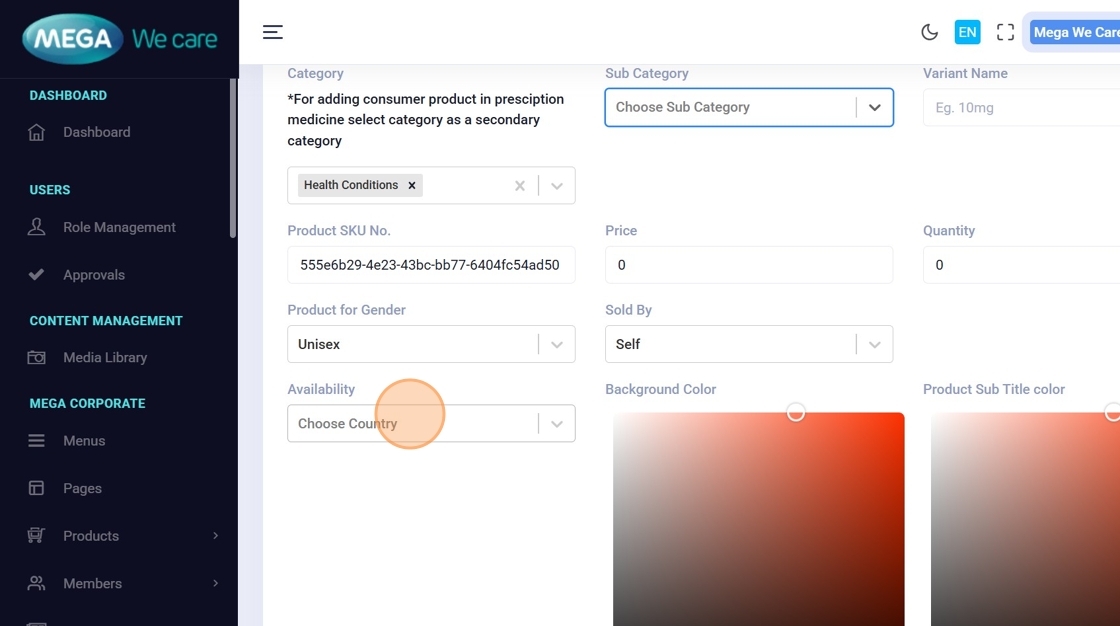Click the Media Library camera icon
1120x626 pixels.
pos(37,357)
